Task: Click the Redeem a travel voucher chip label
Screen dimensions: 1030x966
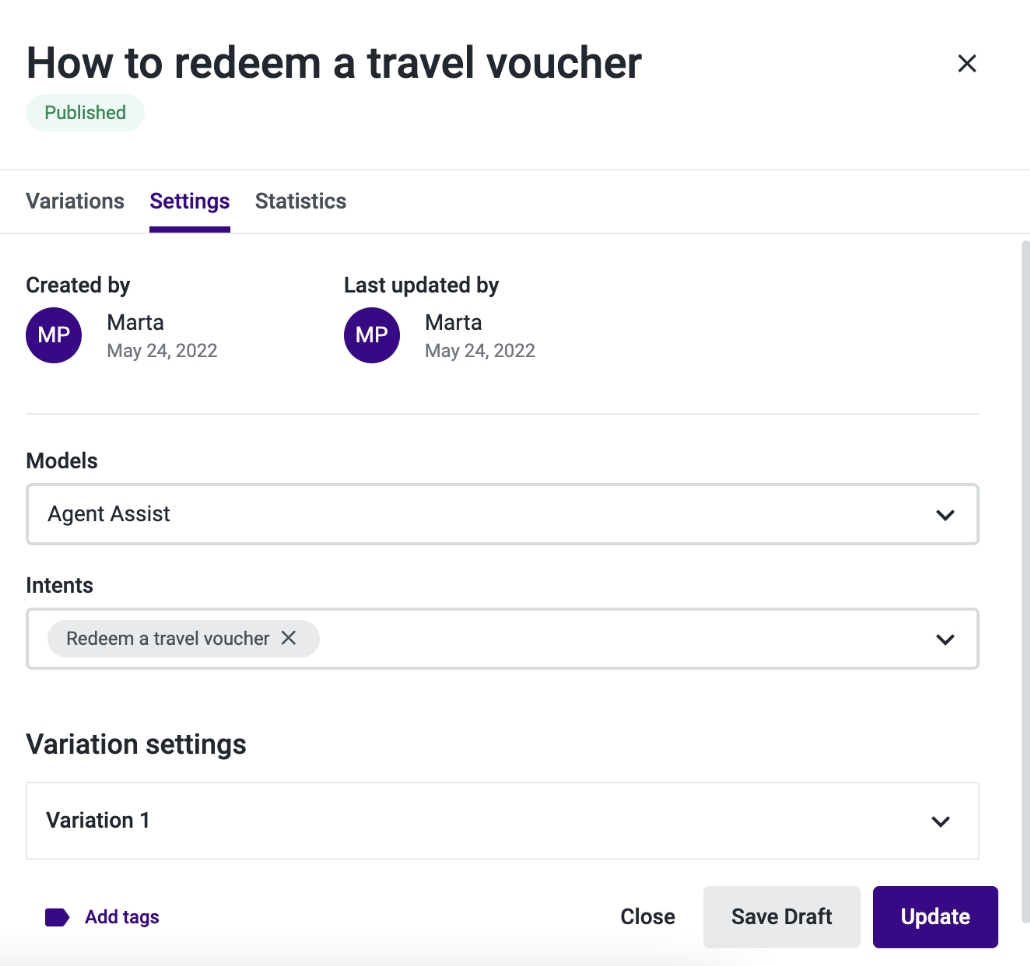Action: pyautogui.click(x=168, y=638)
